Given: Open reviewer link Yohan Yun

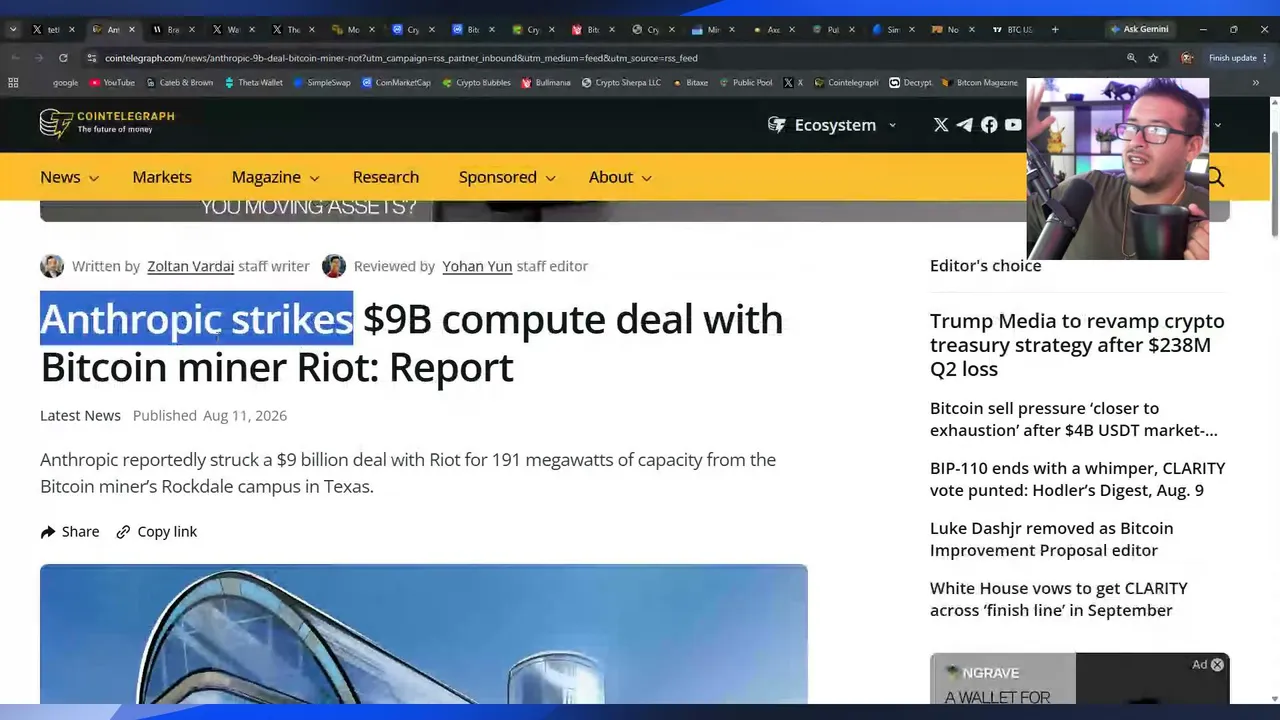Looking at the screenshot, I should tap(477, 266).
